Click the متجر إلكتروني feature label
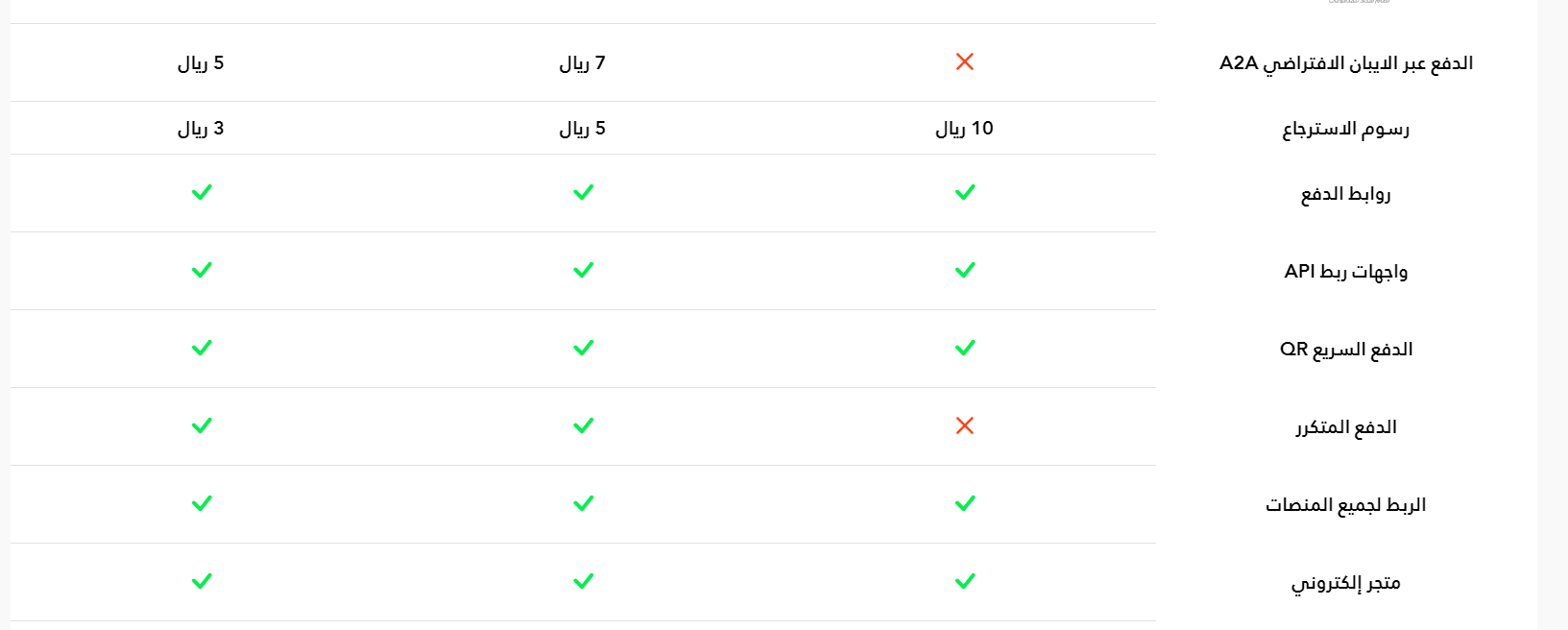Image resolution: width=1568 pixels, height=630 pixels. point(1346,583)
